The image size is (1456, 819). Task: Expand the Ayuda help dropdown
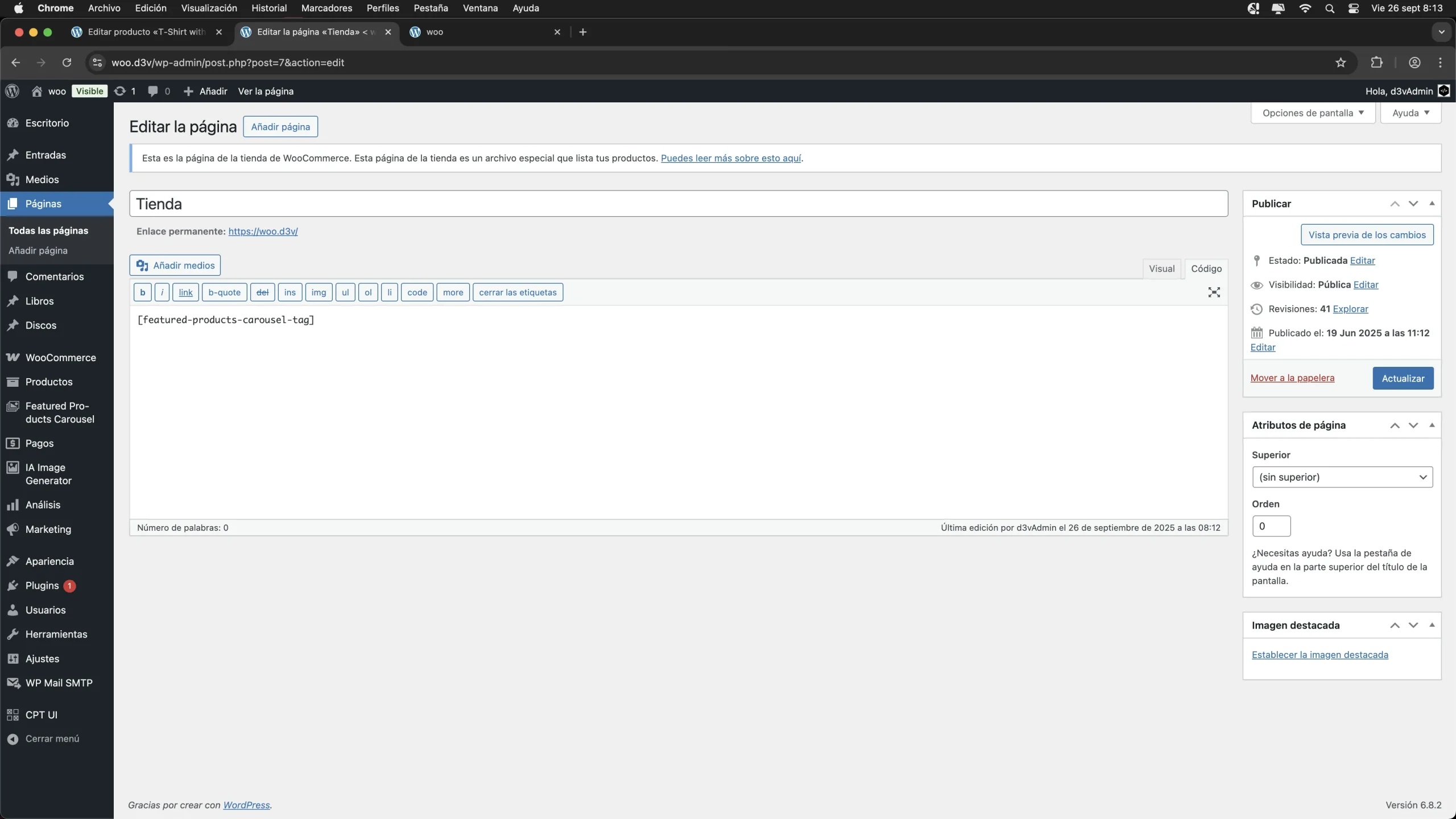(1410, 113)
